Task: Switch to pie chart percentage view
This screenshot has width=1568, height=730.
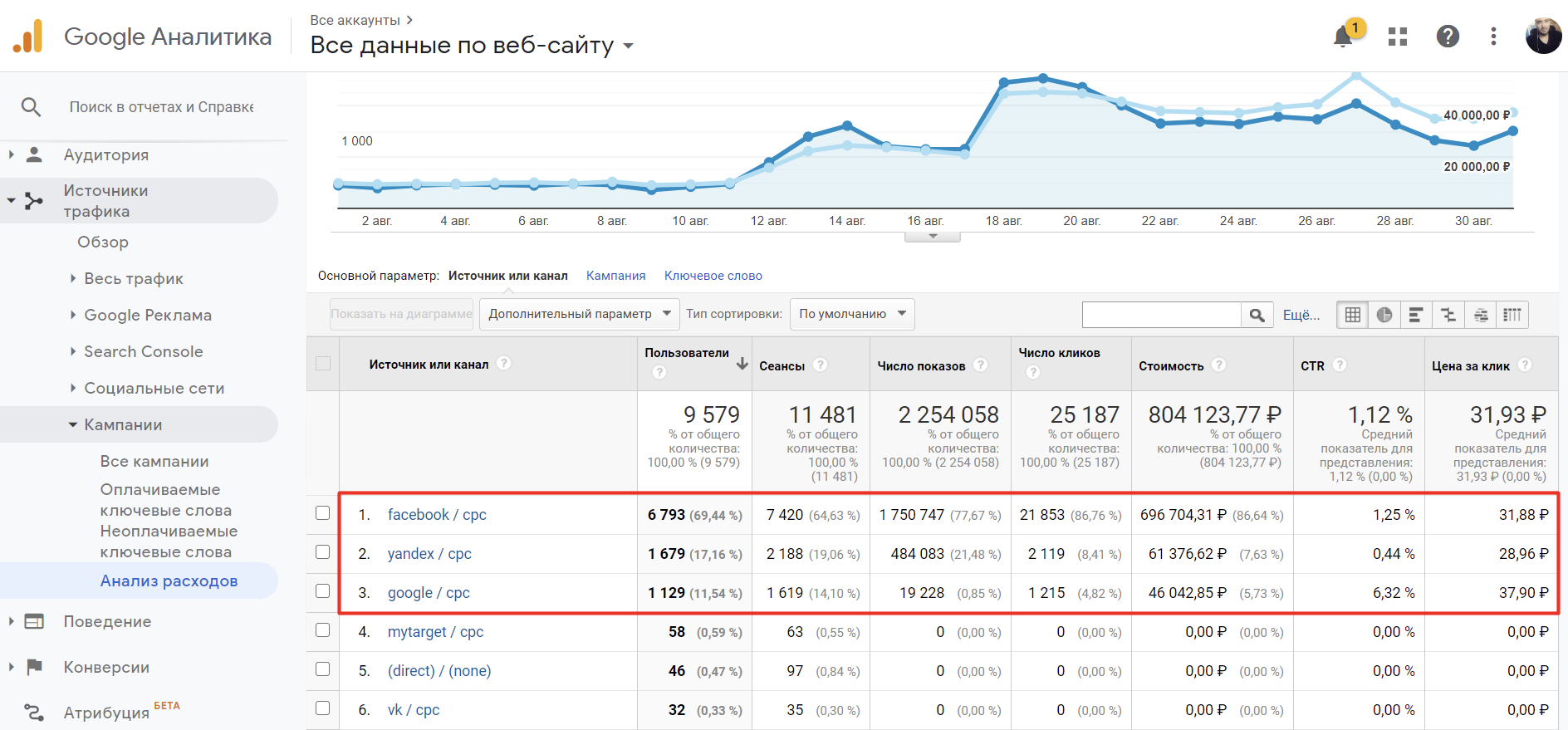Action: [1384, 315]
